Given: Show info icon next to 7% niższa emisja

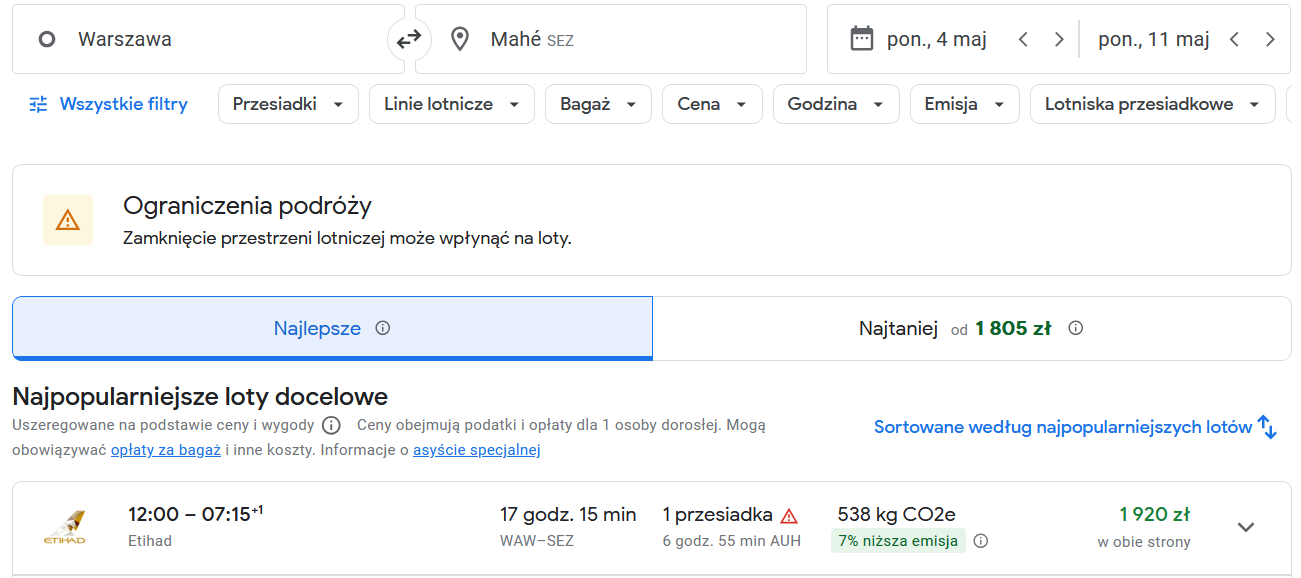Looking at the screenshot, I should 981,541.
